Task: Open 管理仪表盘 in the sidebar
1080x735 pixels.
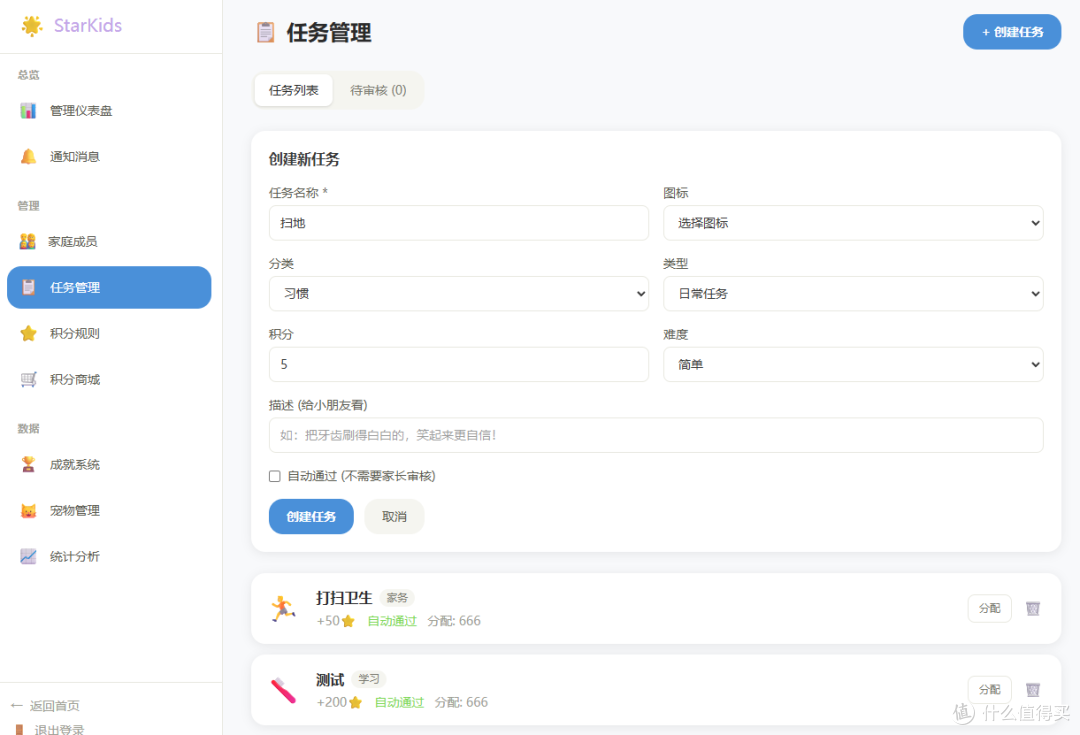Action: coord(109,110)
